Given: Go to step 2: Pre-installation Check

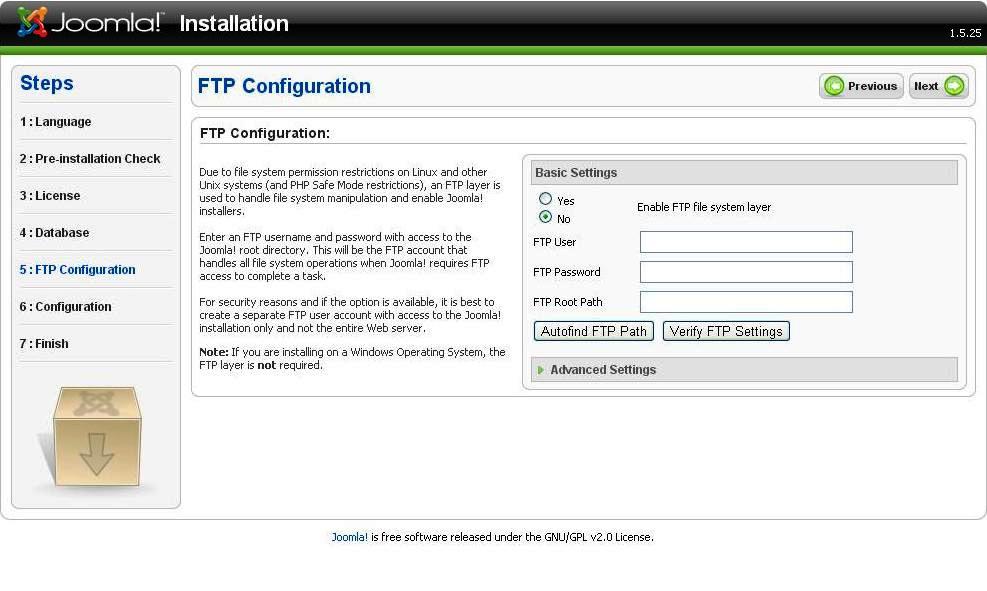Looking at the screenshot, I should tap(90, 159).
